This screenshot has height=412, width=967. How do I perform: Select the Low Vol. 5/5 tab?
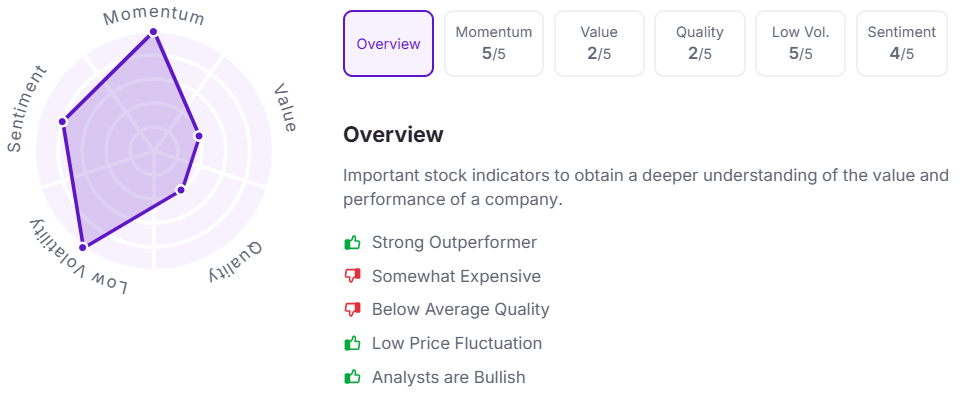point(800,44)
